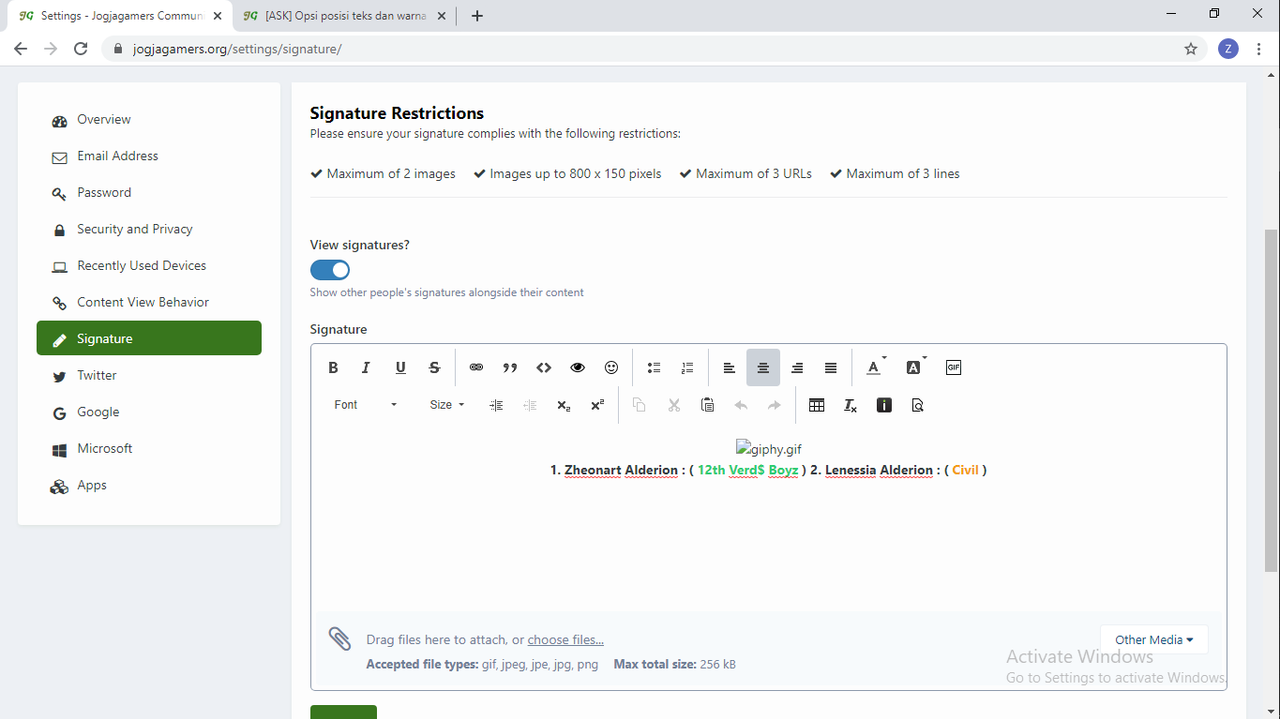Screen dimensions: 1280x719
Task: Open a new browser tab
Action: tap(477, 16)
